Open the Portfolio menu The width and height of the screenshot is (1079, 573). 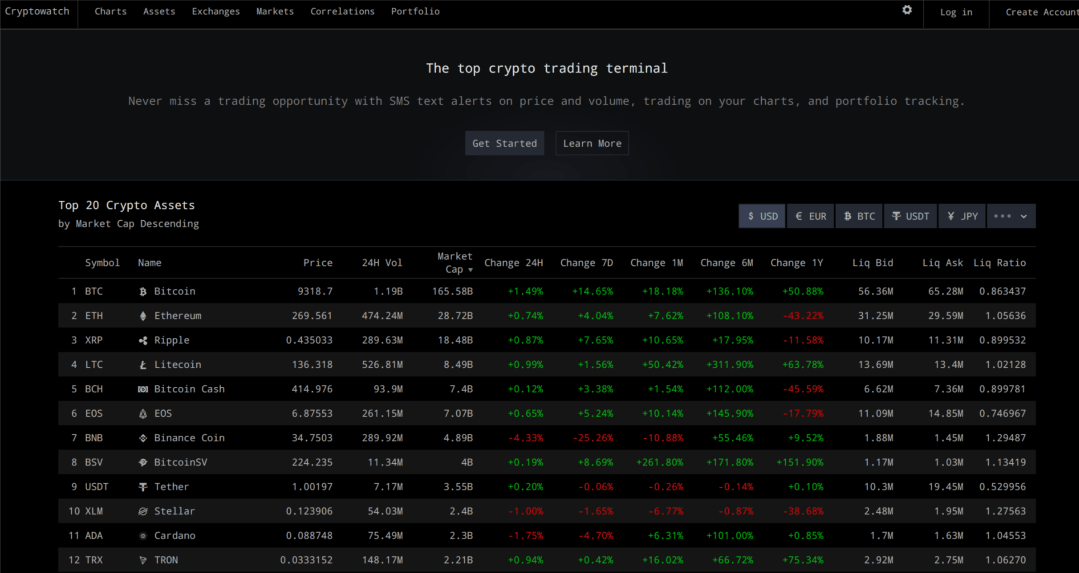click(415, 12)
